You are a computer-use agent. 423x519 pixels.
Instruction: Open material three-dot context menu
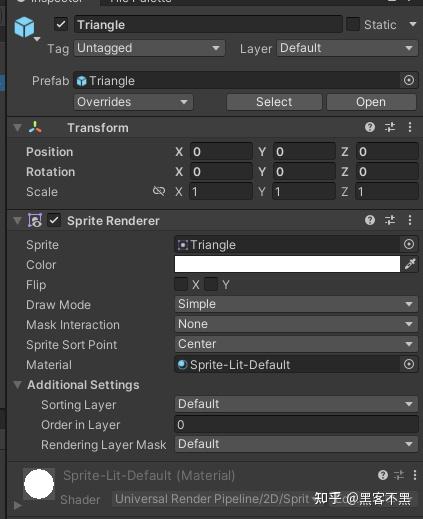(415, 475)
